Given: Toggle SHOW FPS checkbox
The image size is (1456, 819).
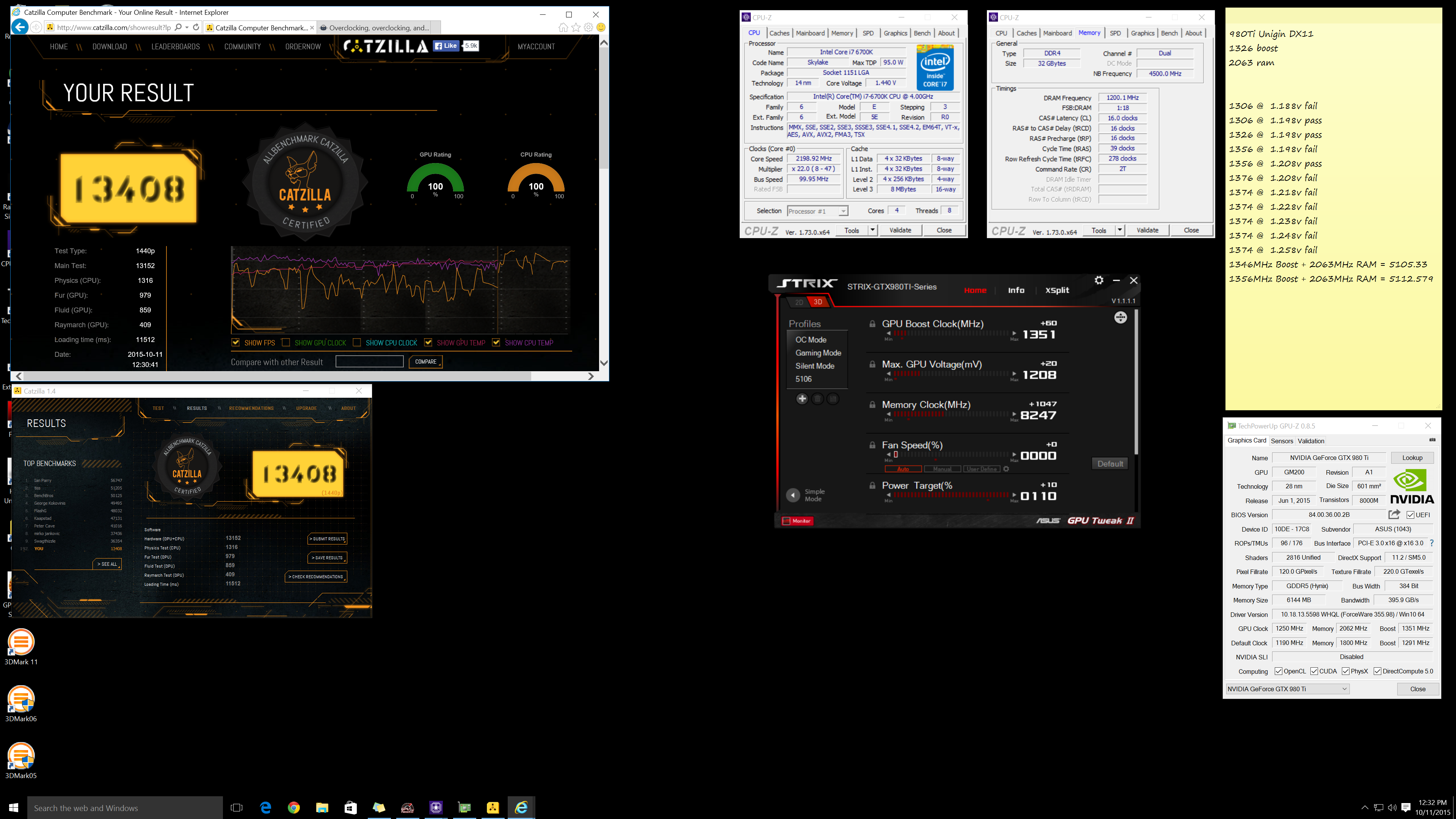Looking at the screenshot, I should point(236,342).
